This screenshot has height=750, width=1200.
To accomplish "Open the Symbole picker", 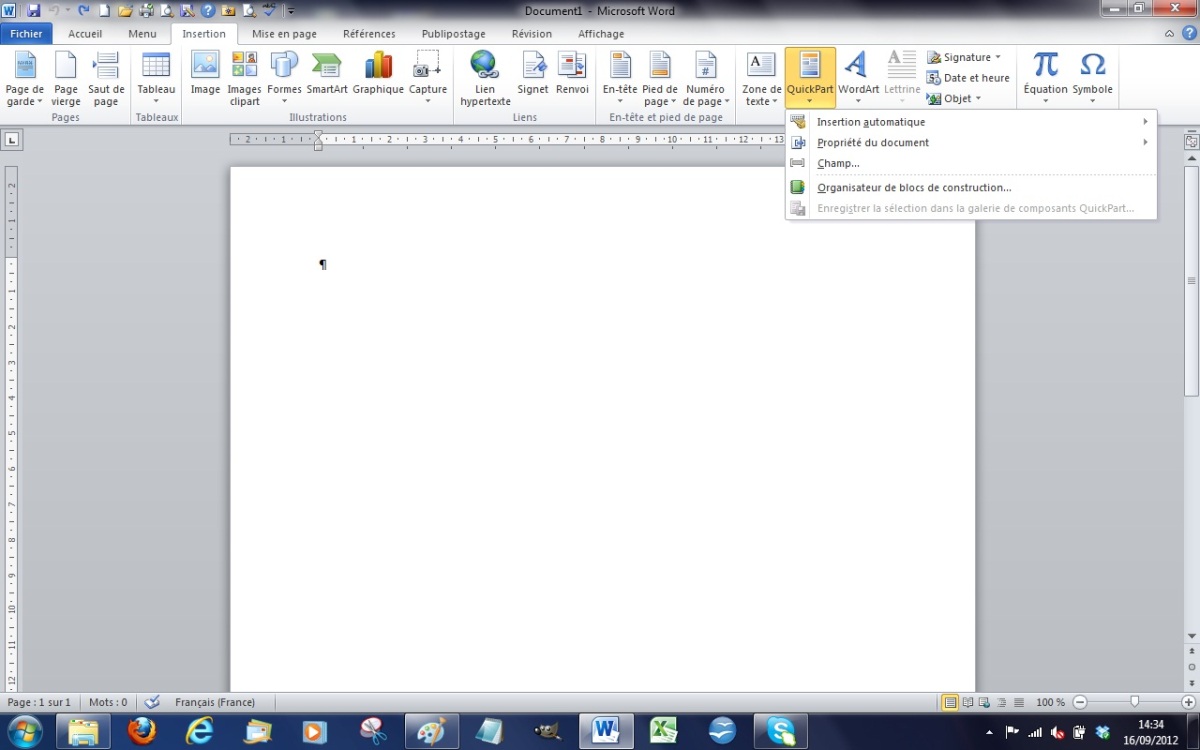I will tap(1093, 79).
